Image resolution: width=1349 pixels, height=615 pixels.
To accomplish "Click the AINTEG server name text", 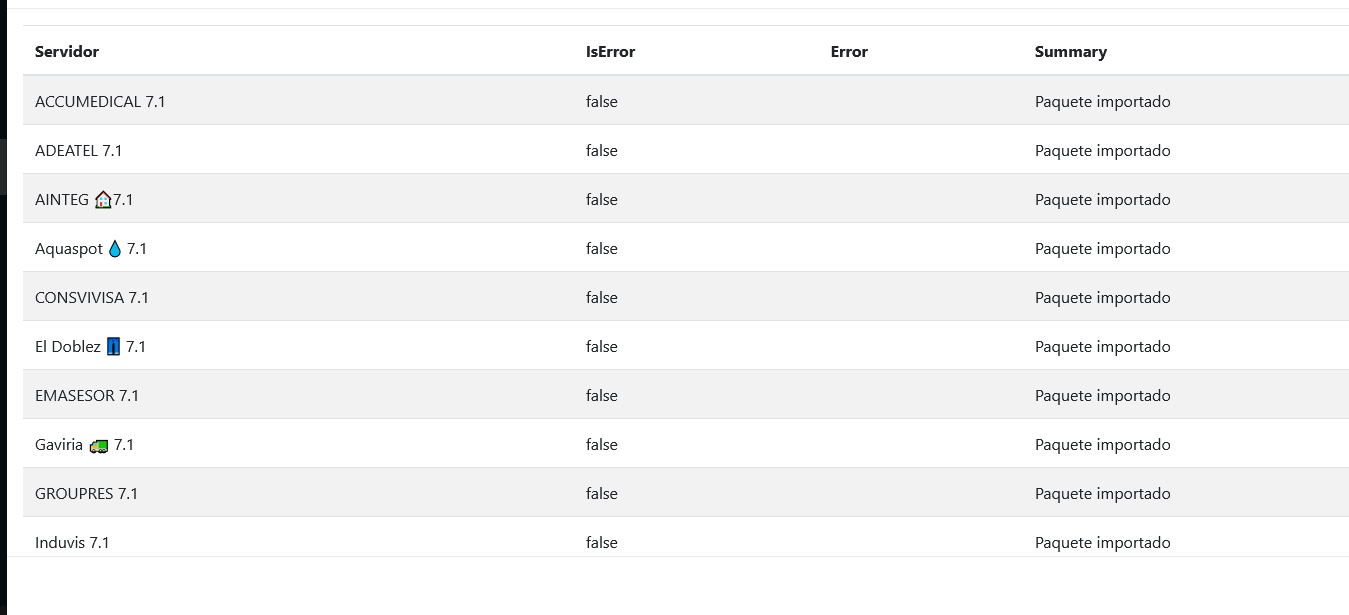I will pyautogui.click(x=62, y=200).
